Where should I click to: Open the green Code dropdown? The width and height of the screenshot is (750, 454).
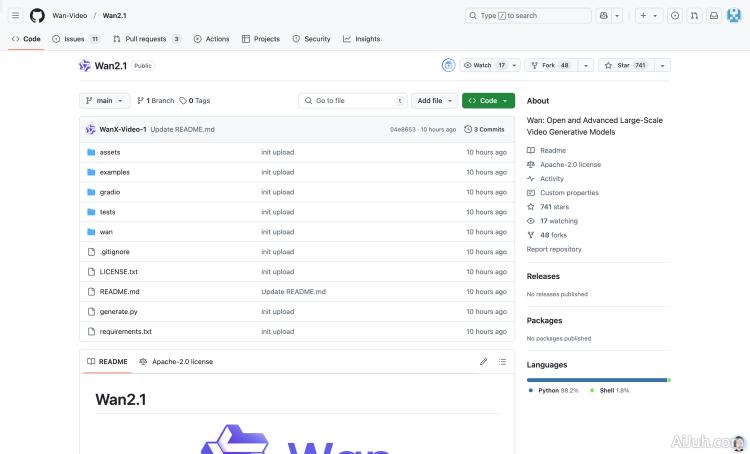488,101
